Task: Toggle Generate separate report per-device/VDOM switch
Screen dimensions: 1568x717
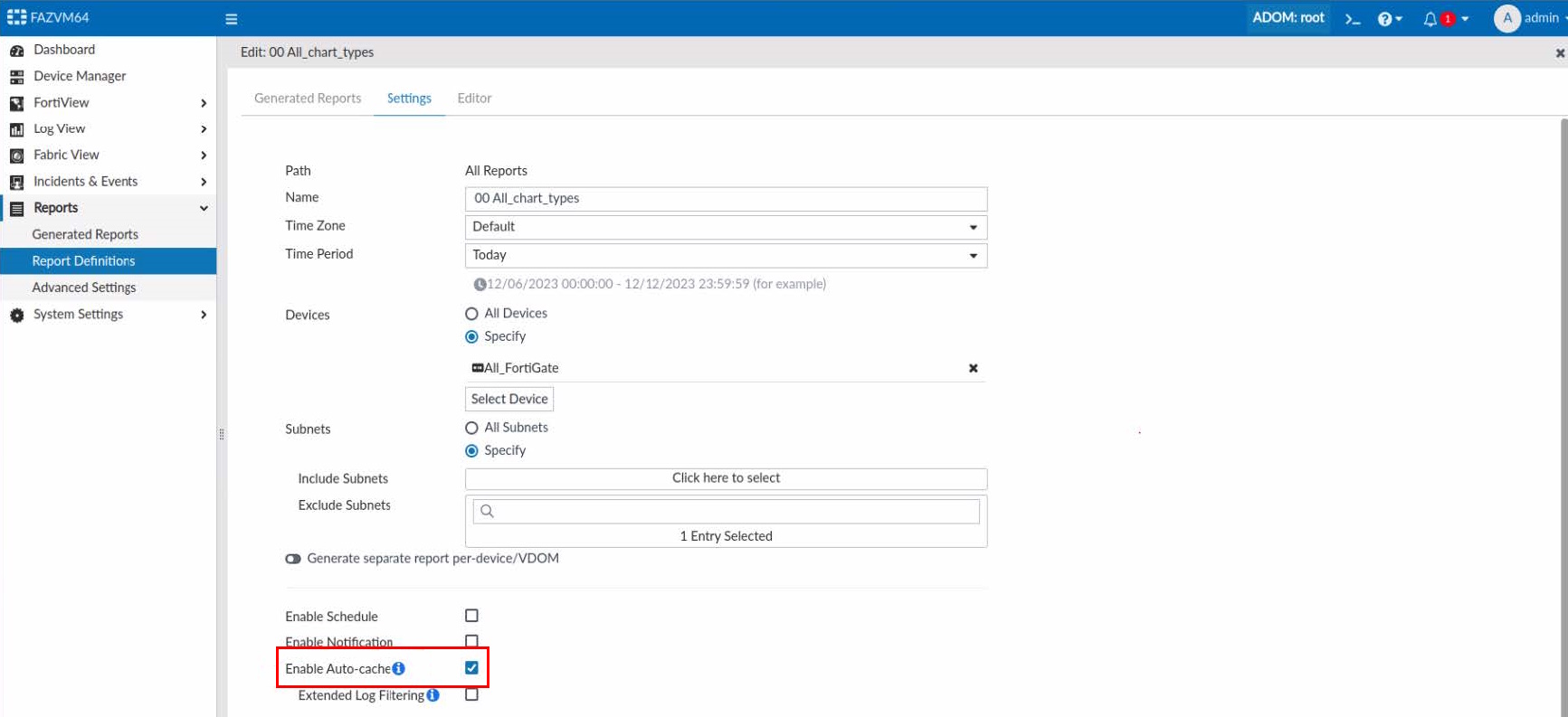Action: point(293,559)
